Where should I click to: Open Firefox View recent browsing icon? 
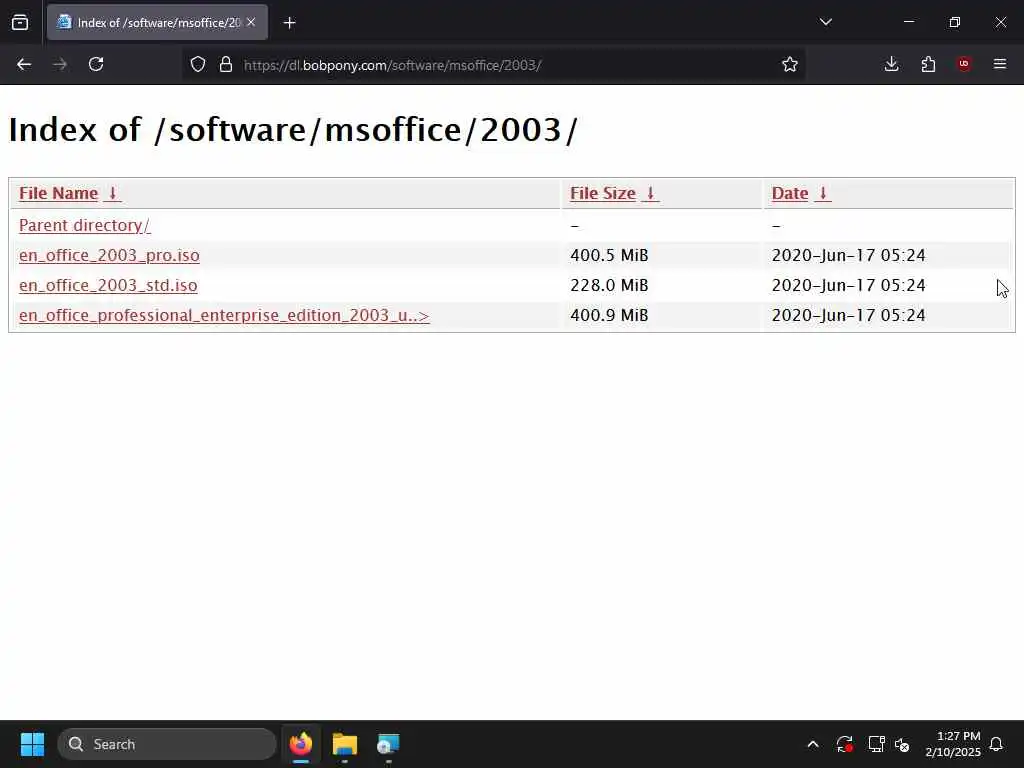[20, 22]
